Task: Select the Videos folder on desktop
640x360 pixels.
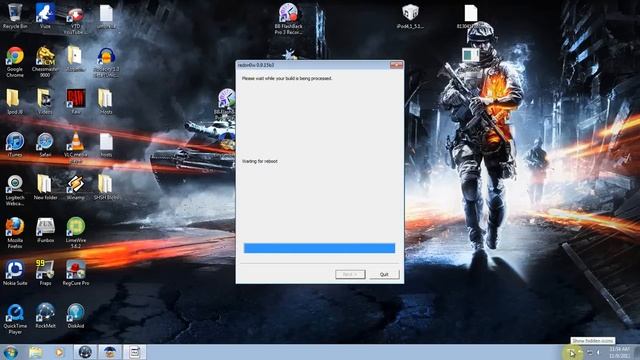Action: pos(45,102)
